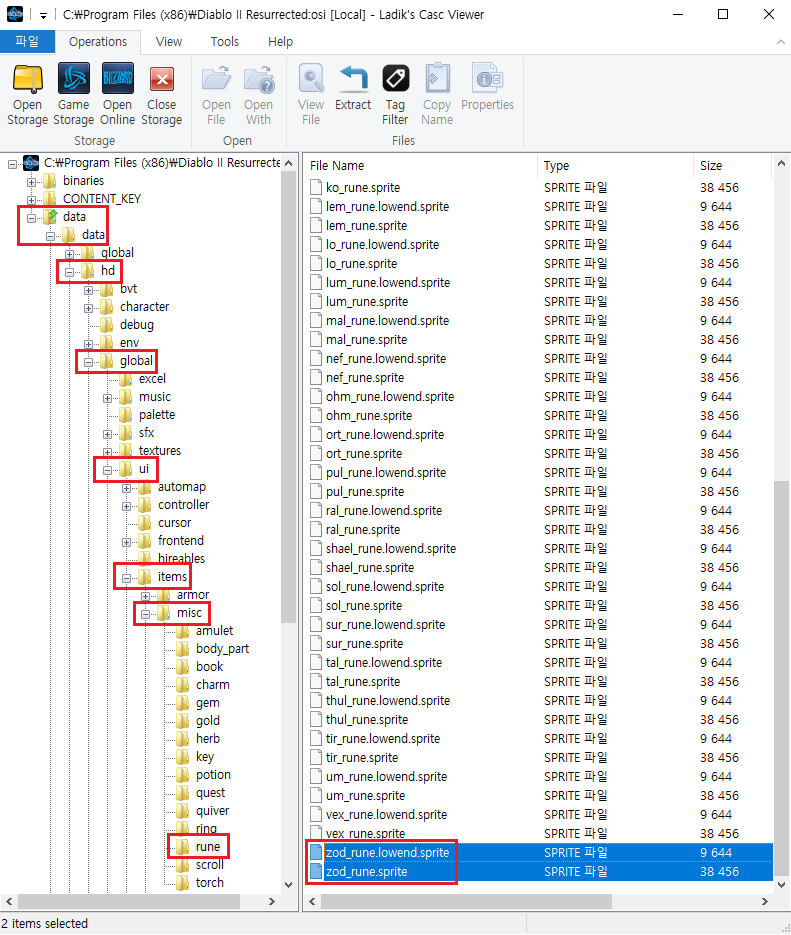Click tree panel scroll-right arrow

point(272,902)
